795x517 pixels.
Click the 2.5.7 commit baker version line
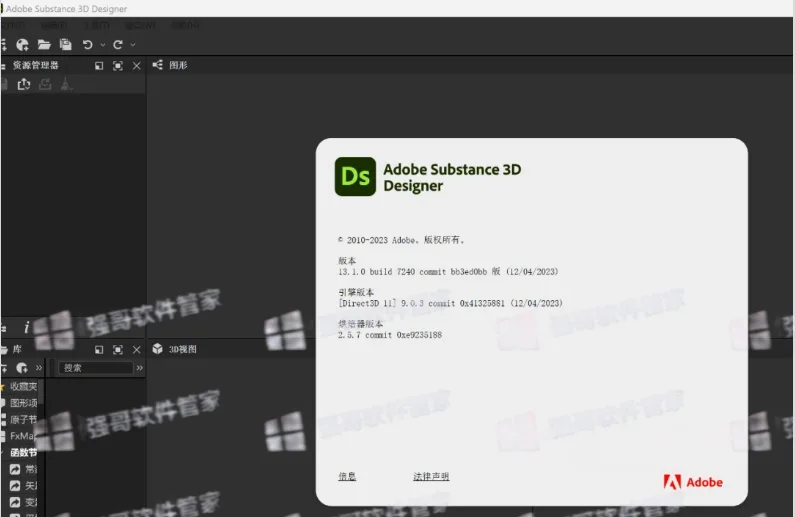click(390, 335)
